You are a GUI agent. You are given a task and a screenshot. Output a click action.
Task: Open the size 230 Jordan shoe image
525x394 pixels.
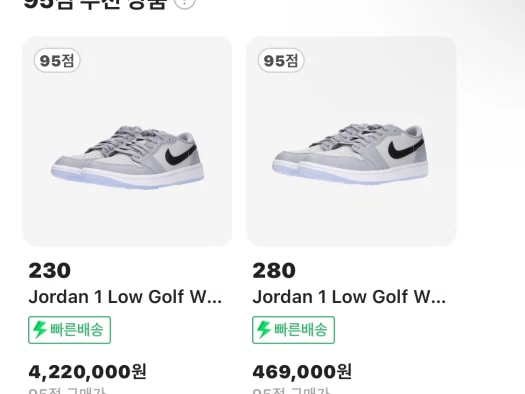pos(127,141)
